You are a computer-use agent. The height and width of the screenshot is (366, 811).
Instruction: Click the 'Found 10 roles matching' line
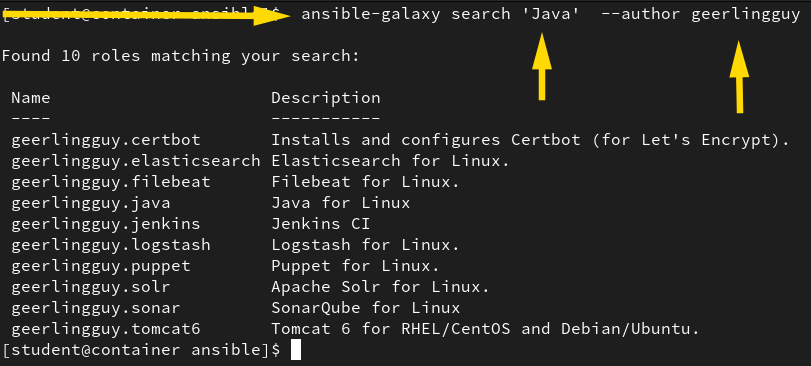coord(180,56)
